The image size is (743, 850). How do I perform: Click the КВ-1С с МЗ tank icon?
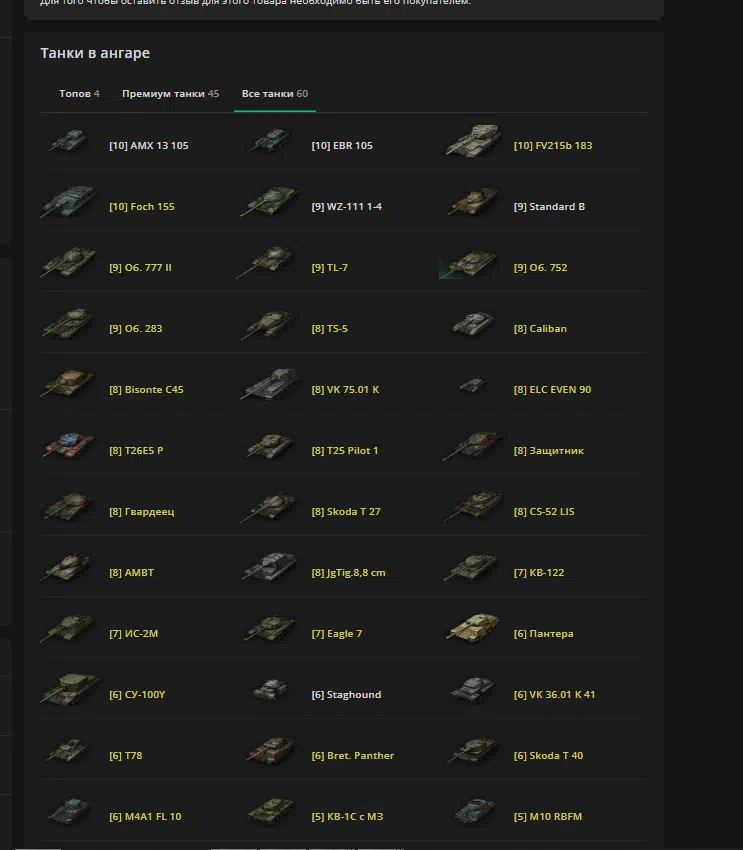(270, 811)
